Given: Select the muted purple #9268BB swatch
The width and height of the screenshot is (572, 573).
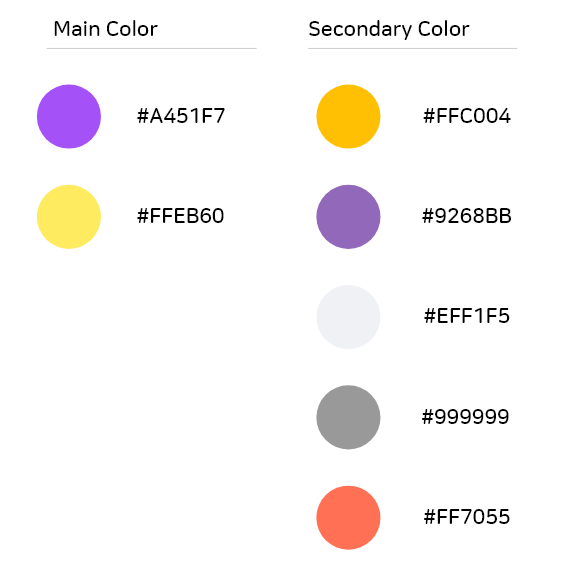Looking at the screenshot, I should tap(348, 217).
